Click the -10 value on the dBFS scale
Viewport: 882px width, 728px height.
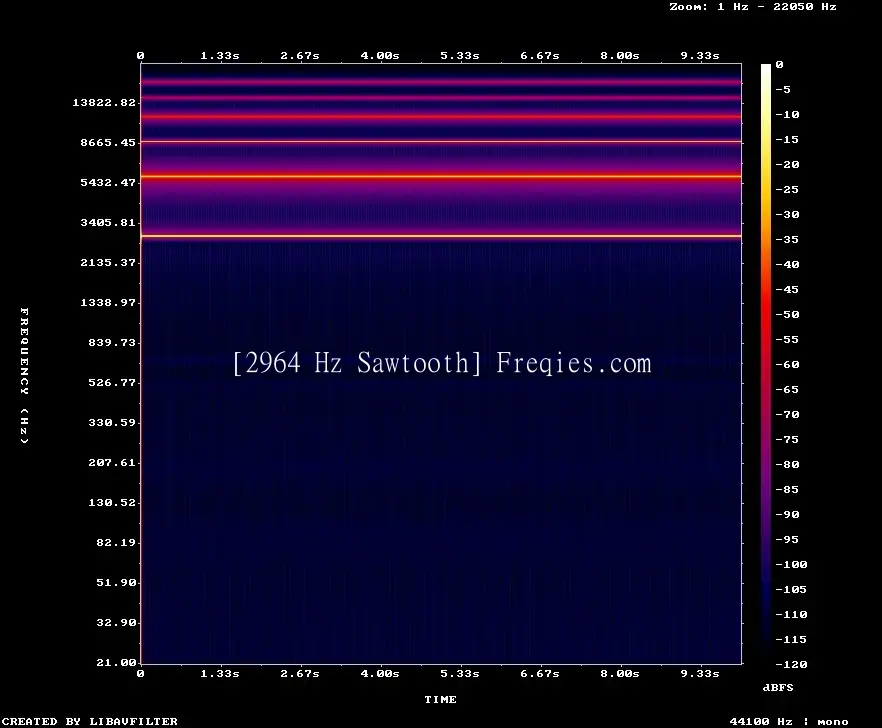[x=787, y=114]
